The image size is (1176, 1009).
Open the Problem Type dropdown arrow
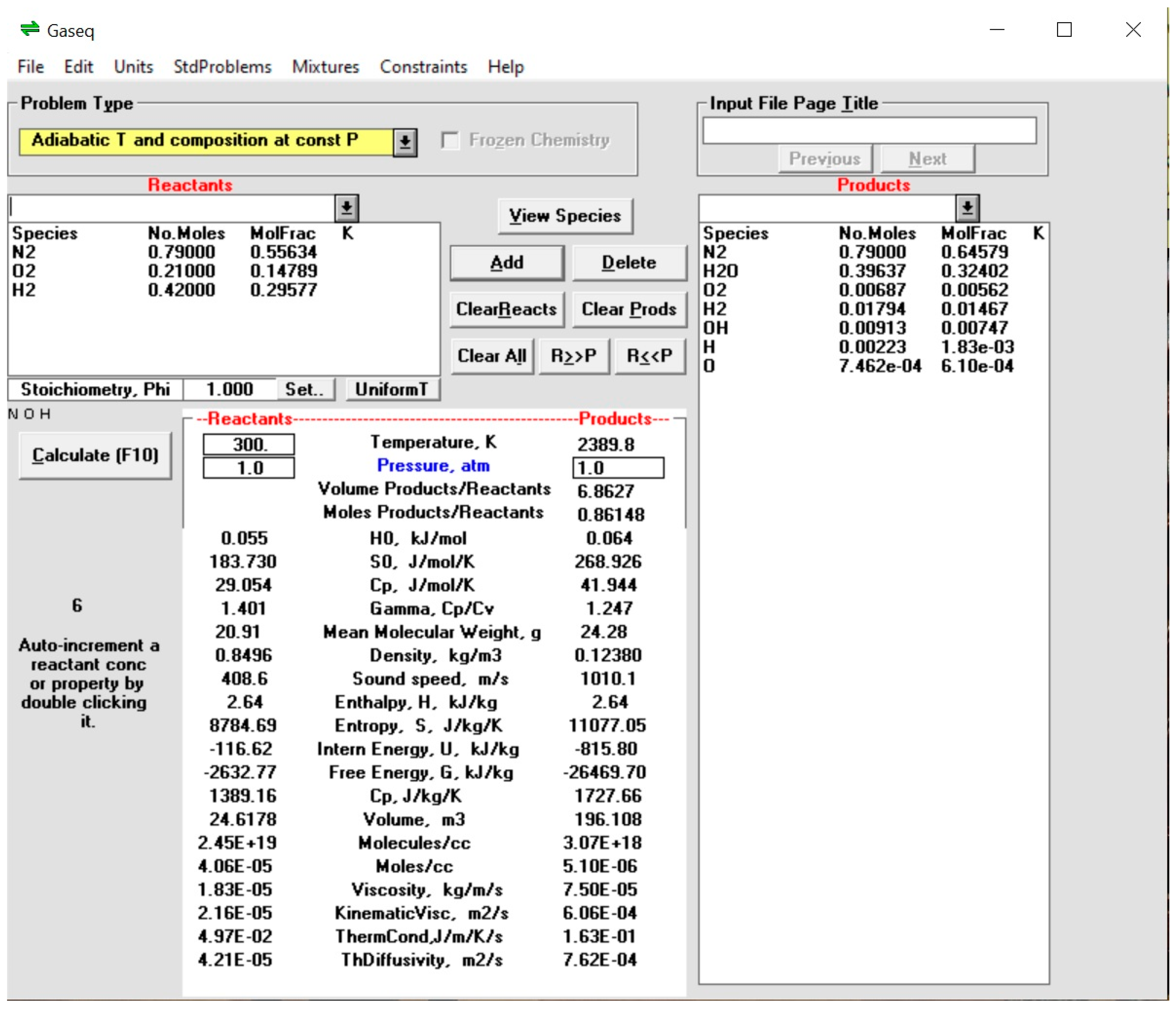(405, 142)
